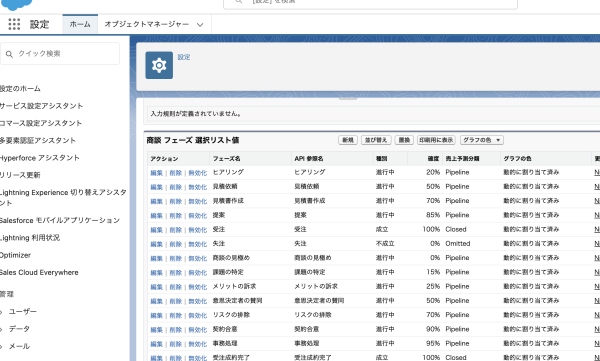Open Sales Cloud Everywhere in sidebar
This screenshot has width=600, height=361.
(x=39, y=272)
